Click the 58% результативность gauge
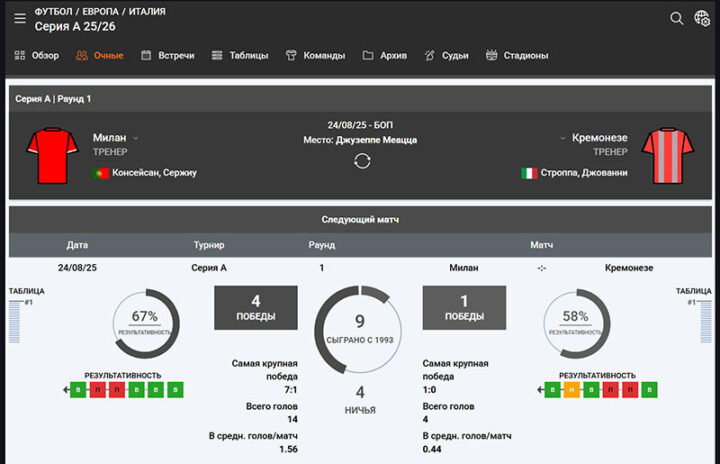 coord(576,323)
